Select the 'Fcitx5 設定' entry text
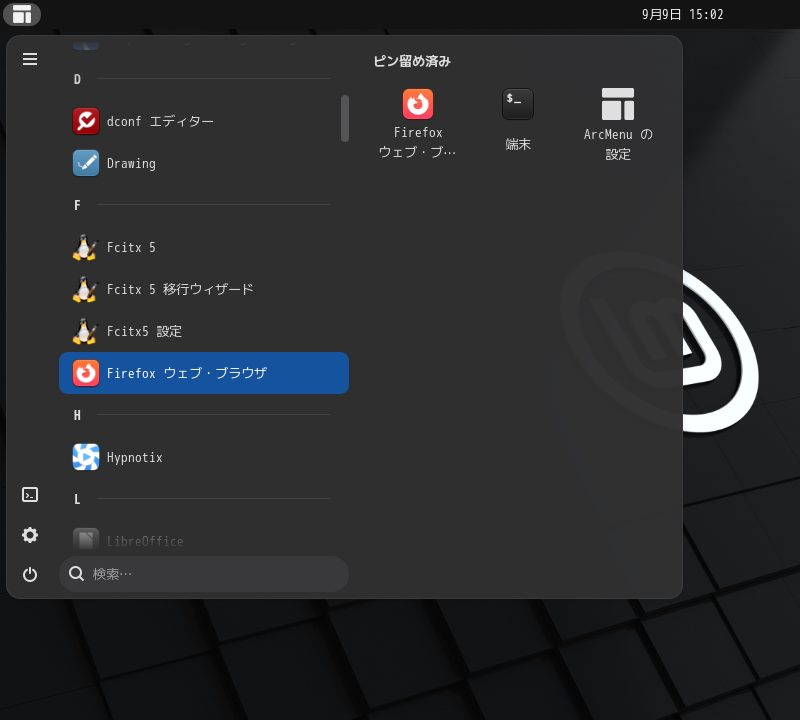 [144, 332]
